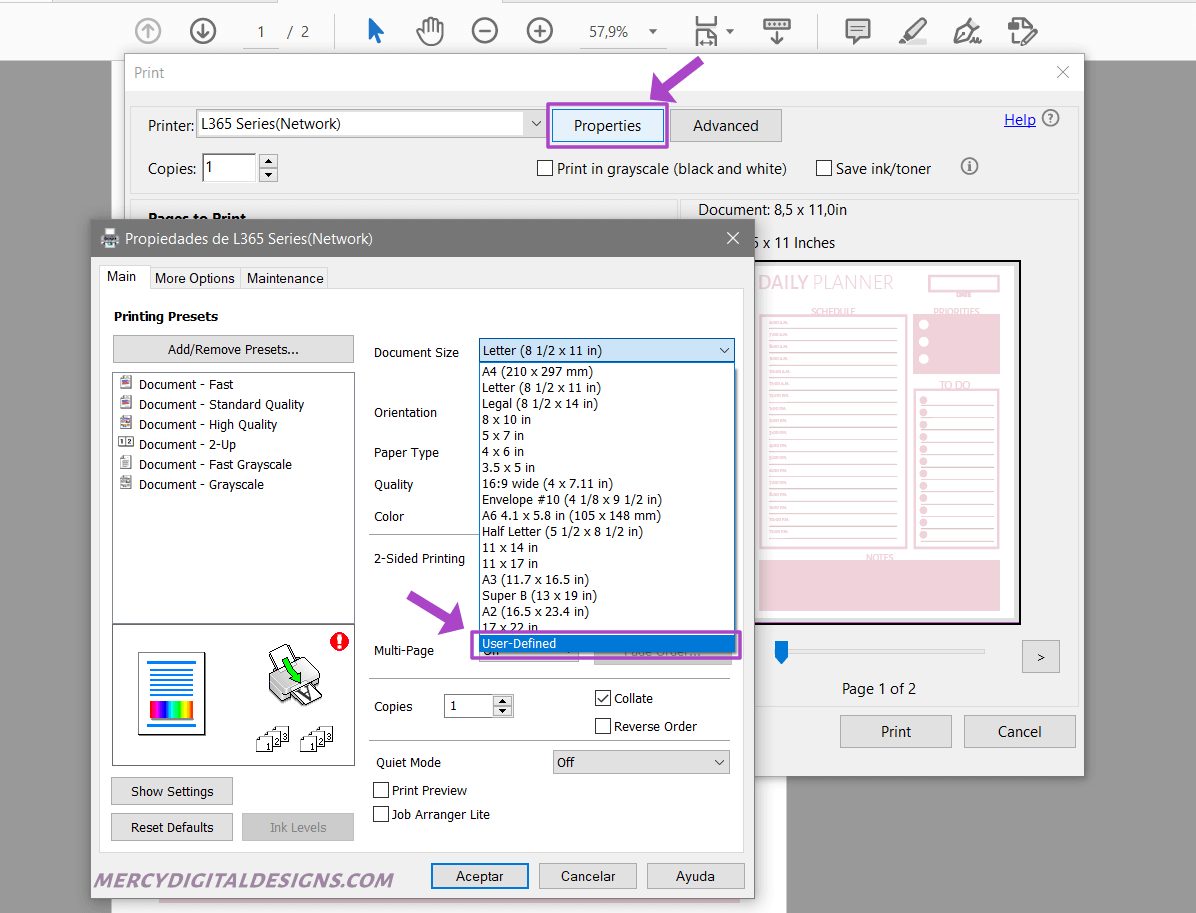
Task: Enable Print in grayscale (black and white)
Action: [x=544, y=168]
